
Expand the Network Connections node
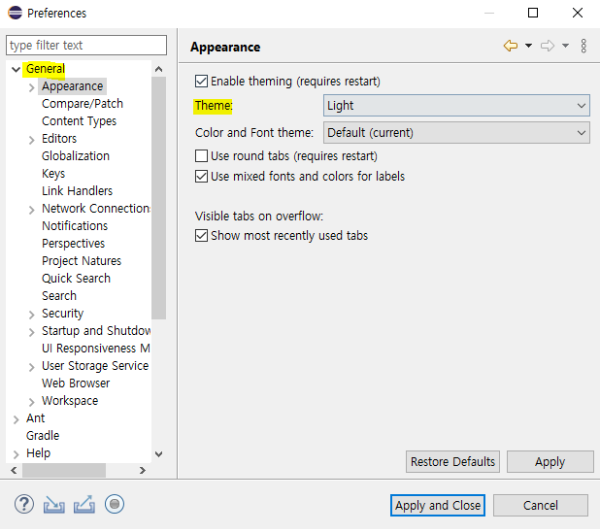(31, 210)
